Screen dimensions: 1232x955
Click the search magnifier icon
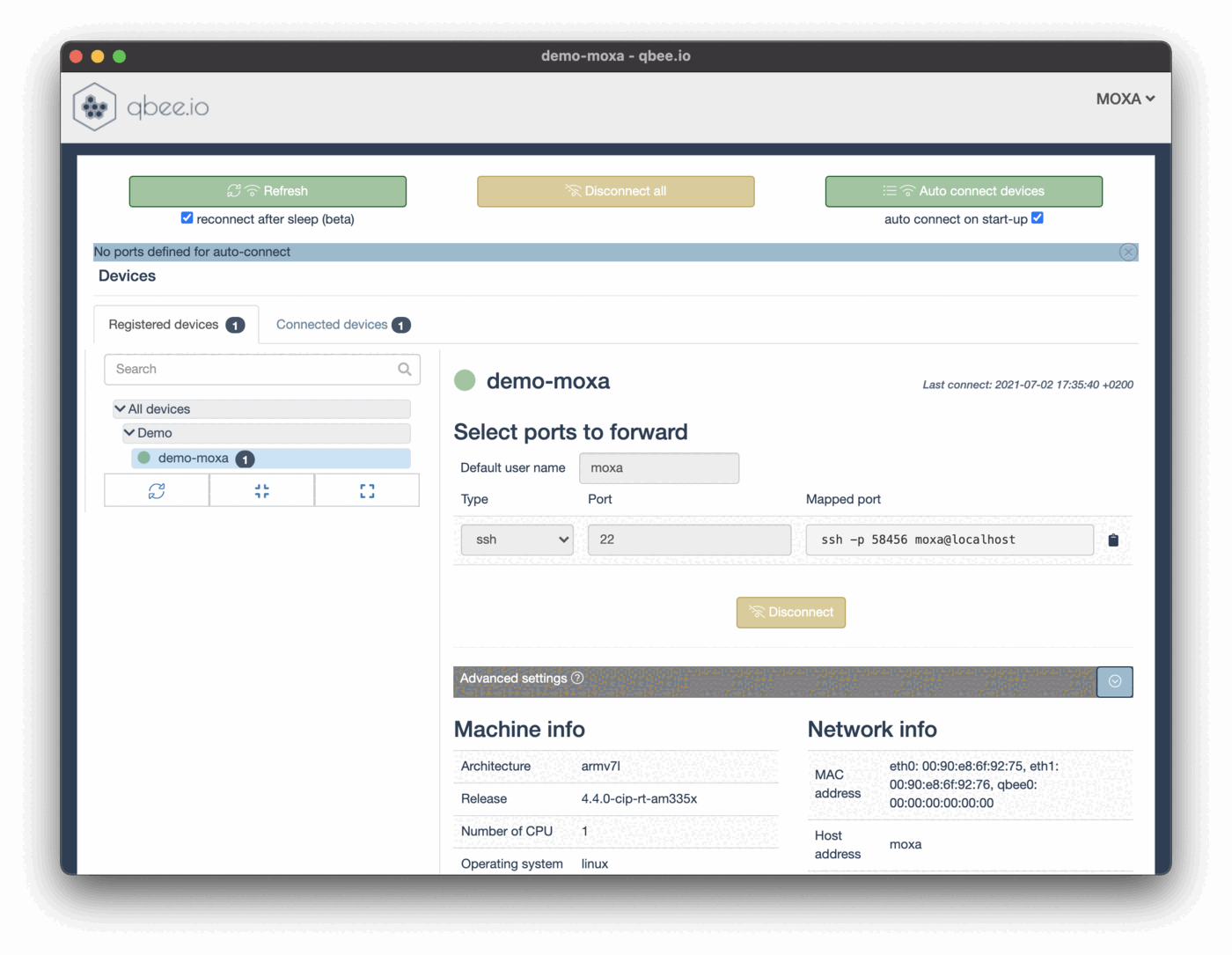[x=405, y=370]
